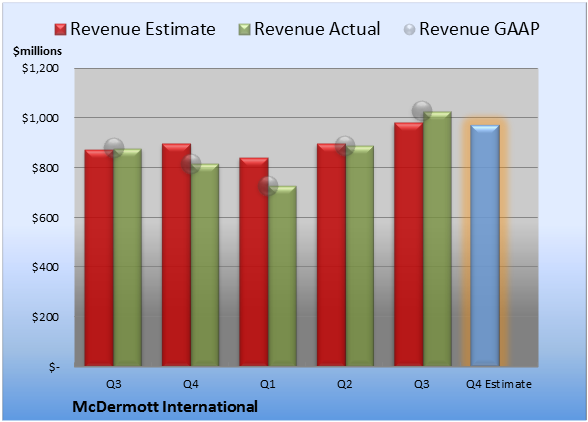Click the '$400' axis value
The width and height of the screenshot is (588, 422).
click(45, 267)
